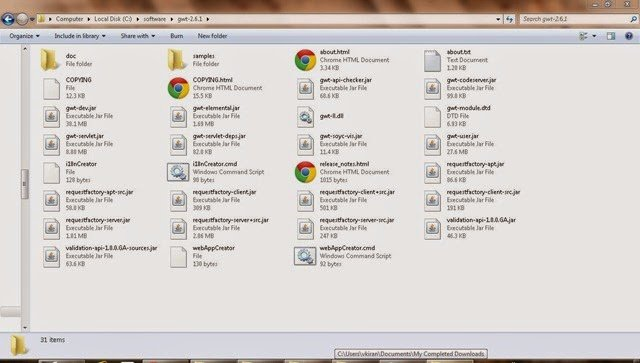The width and height of the screenshot is (640, 363).
Task: Select the webAppCreator.cmd script icon
Action: 305,256
